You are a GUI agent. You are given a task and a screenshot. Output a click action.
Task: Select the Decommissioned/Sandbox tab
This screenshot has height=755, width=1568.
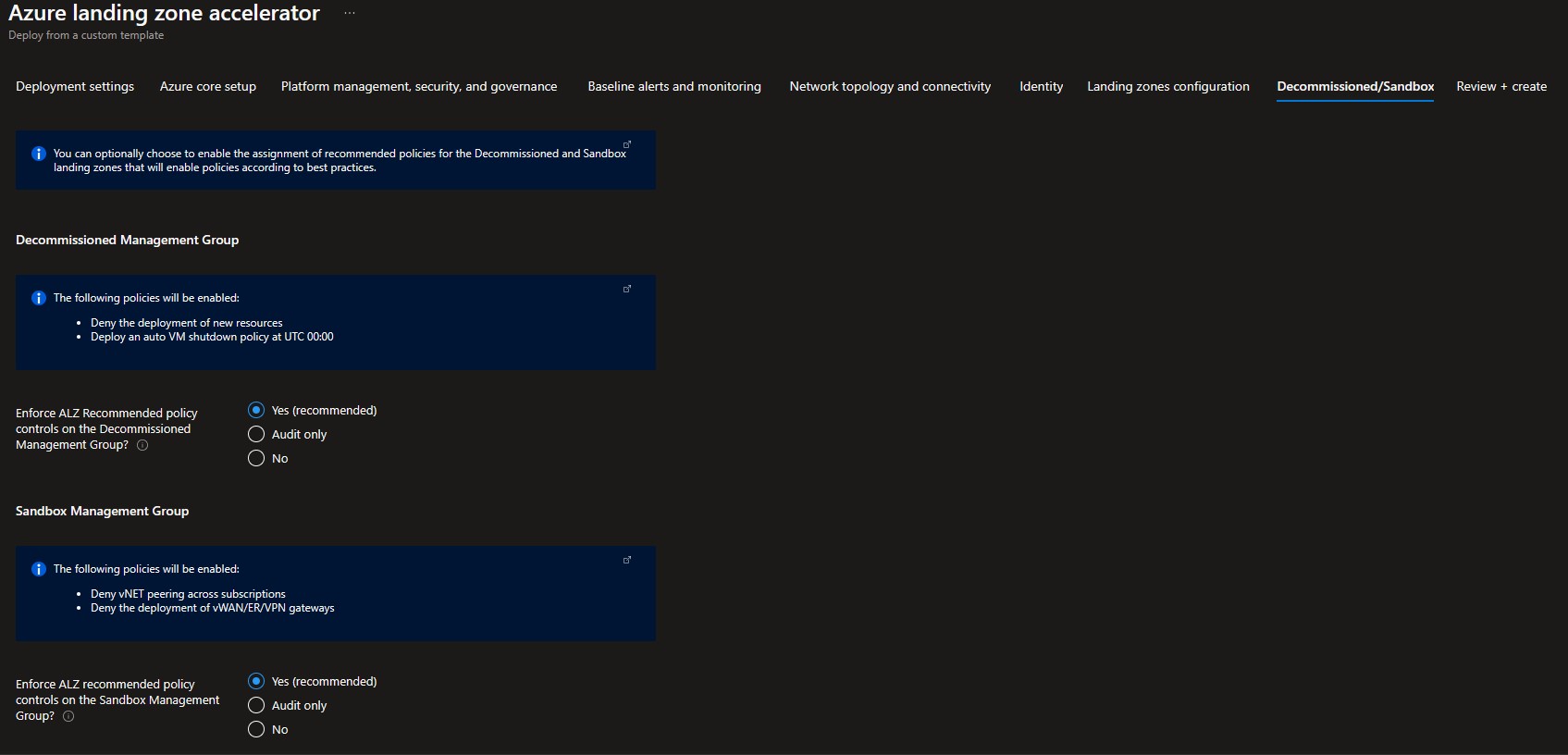click(x=1355, y=86)
